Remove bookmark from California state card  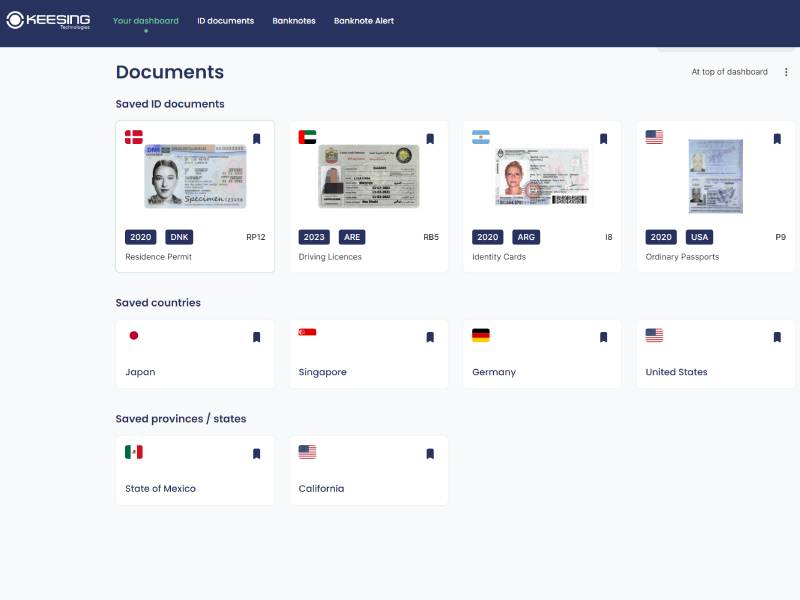430,454
